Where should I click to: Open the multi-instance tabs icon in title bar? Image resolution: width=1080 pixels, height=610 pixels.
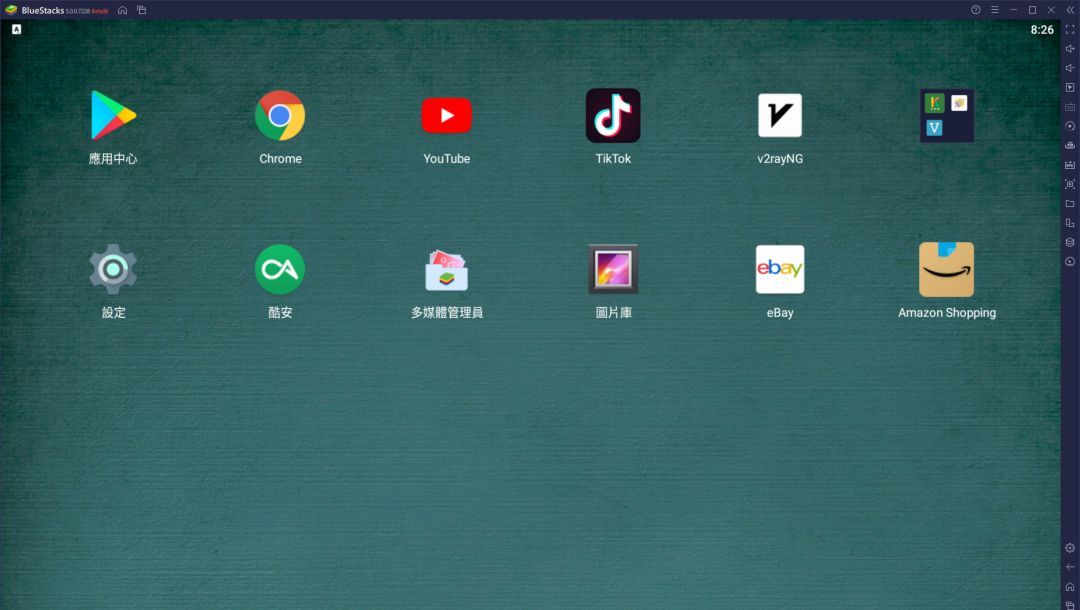pos(141,10)
